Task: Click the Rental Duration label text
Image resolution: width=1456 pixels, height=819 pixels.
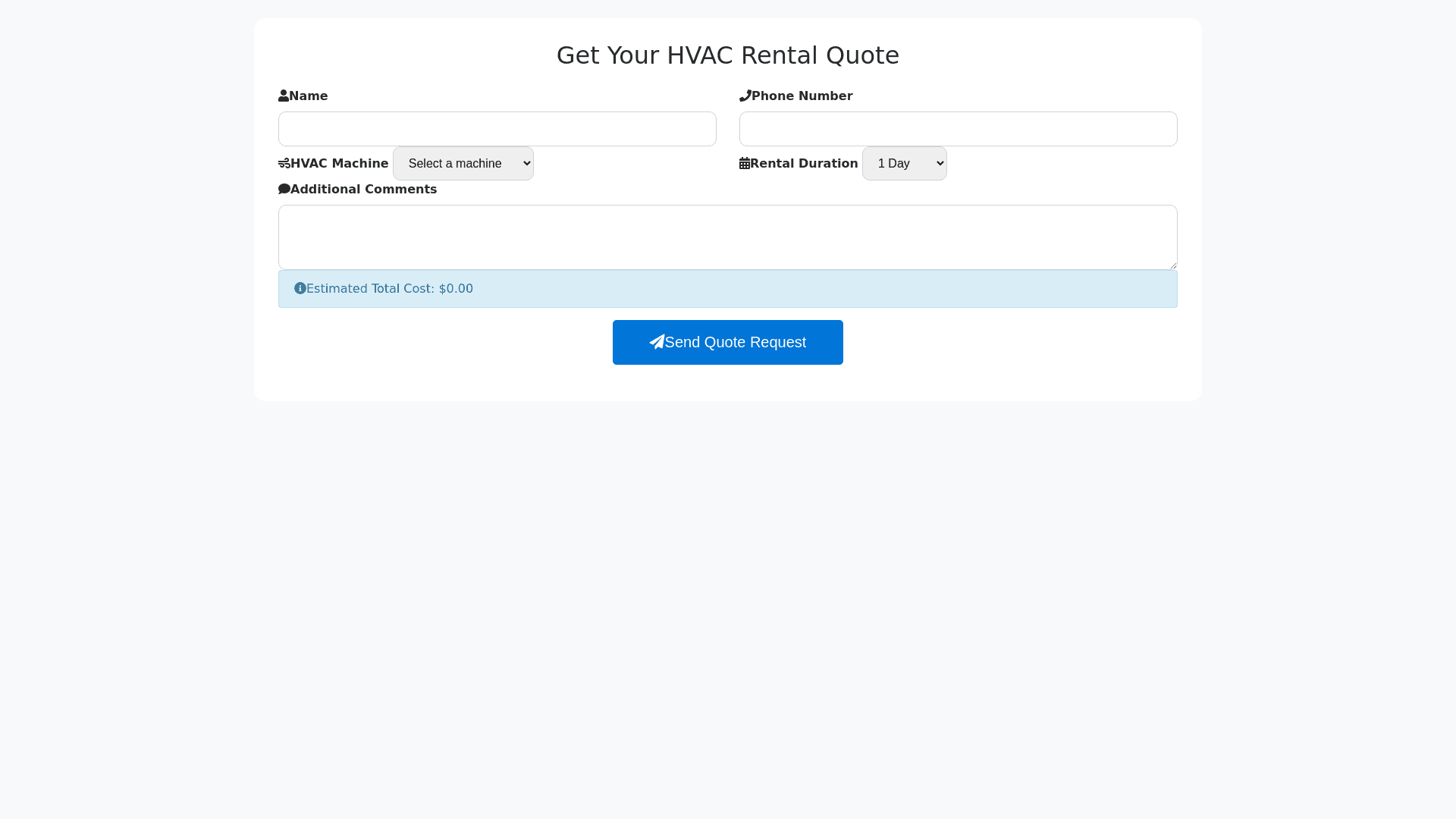Action: [x=804, y=164]
